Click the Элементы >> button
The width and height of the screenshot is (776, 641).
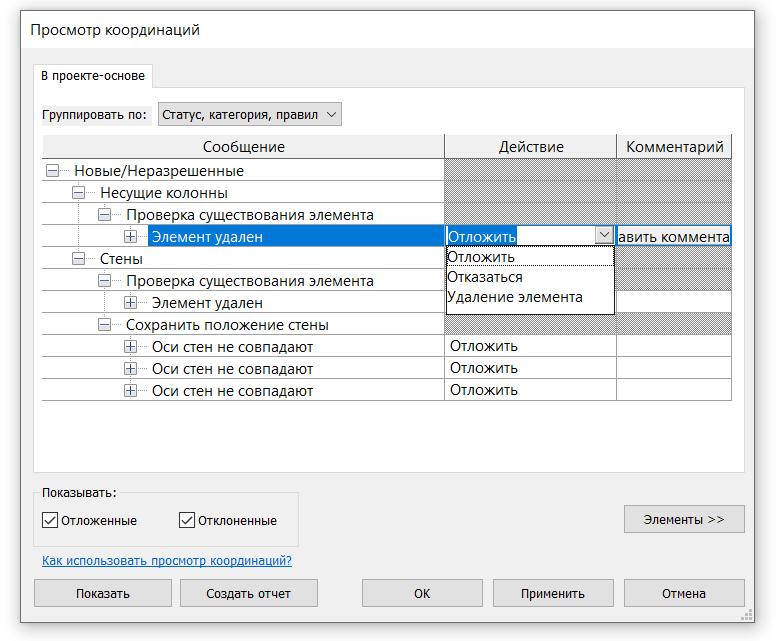tap(684, 519)
